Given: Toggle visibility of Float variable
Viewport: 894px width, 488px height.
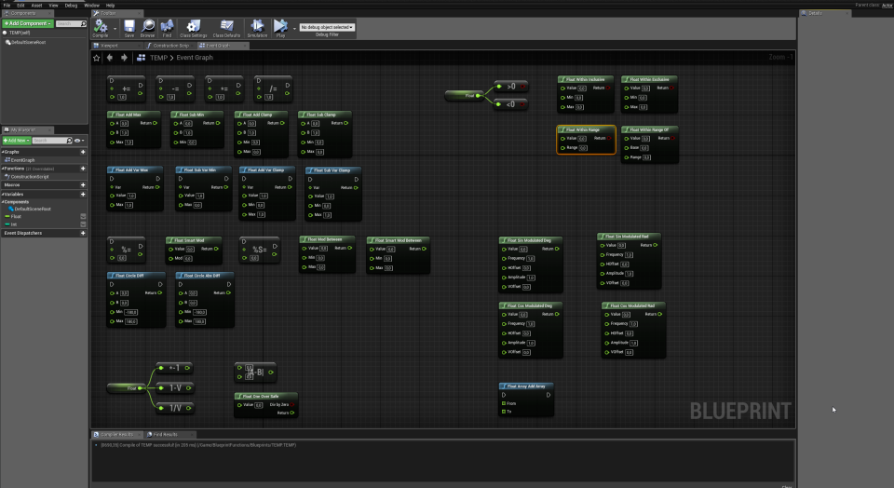Looking at the screenshot, I should 83,217.
